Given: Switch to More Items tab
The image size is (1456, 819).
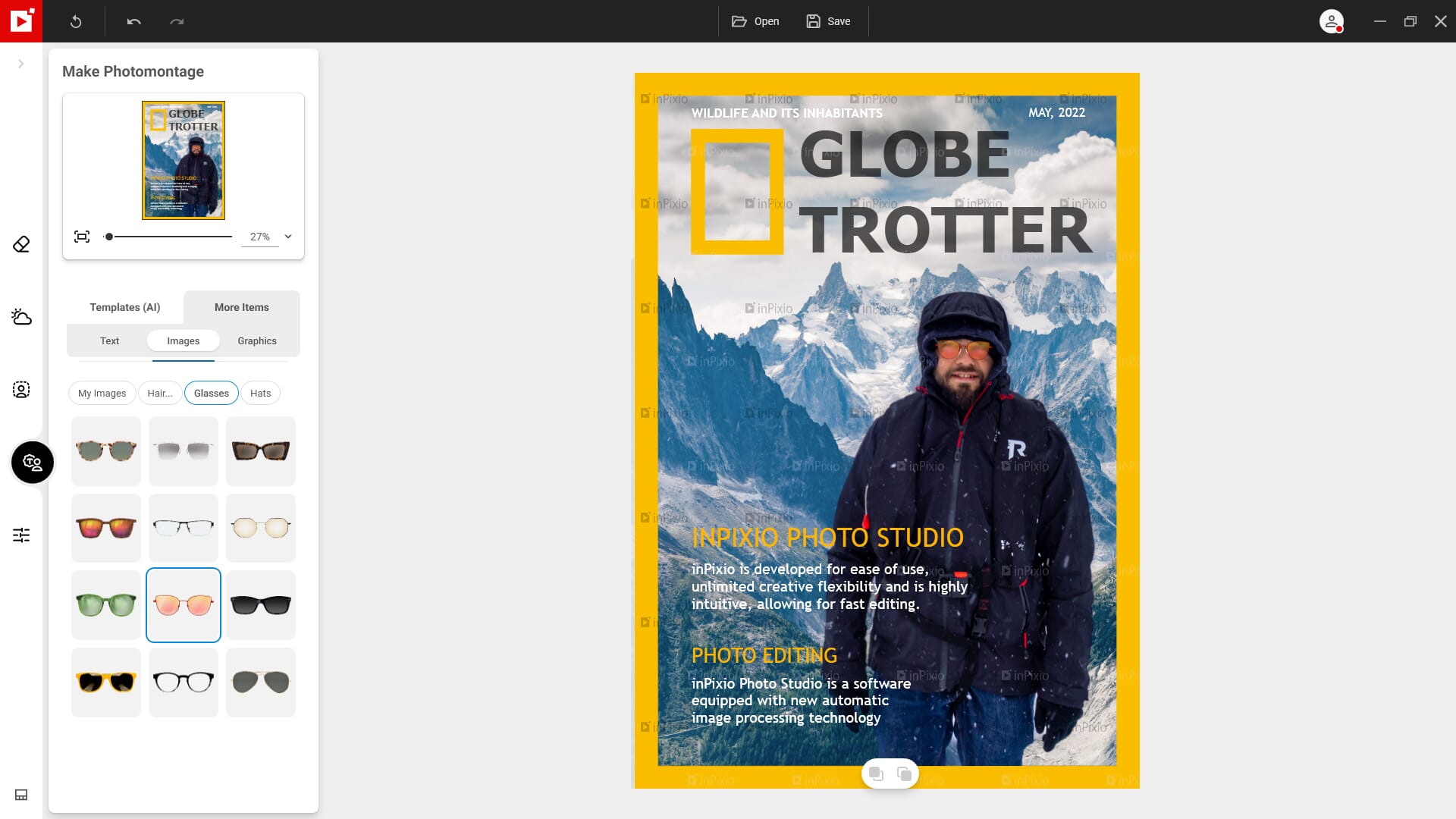Looking at the screenshot, I should pyautogui.click(x=242, y=307).
